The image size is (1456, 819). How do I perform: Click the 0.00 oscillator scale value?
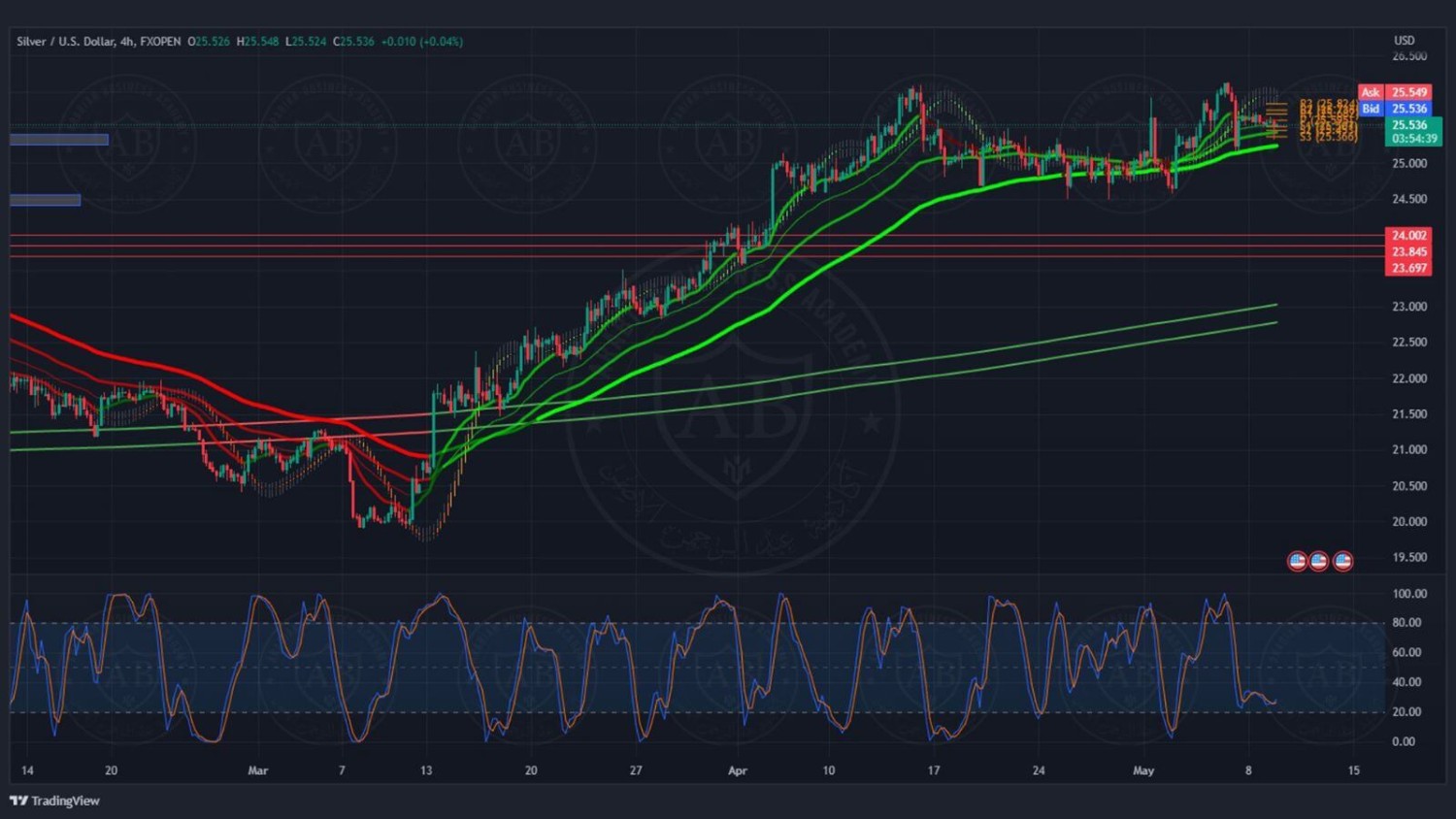(x=1404, y=741)
